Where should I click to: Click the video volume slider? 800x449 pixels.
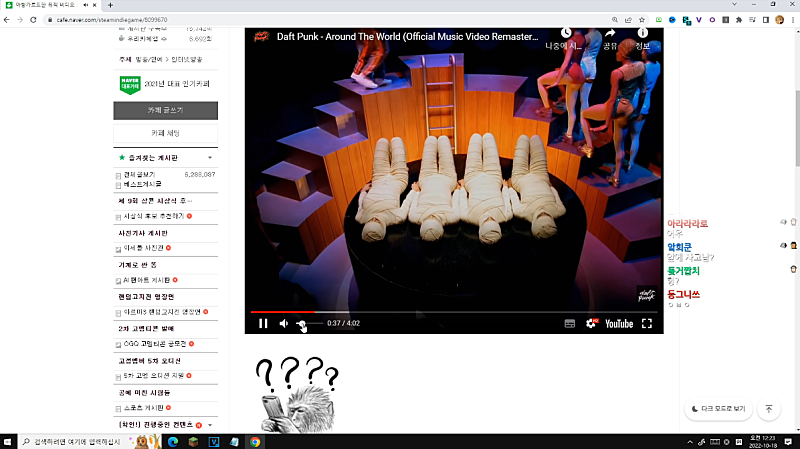tap(309, 323)
